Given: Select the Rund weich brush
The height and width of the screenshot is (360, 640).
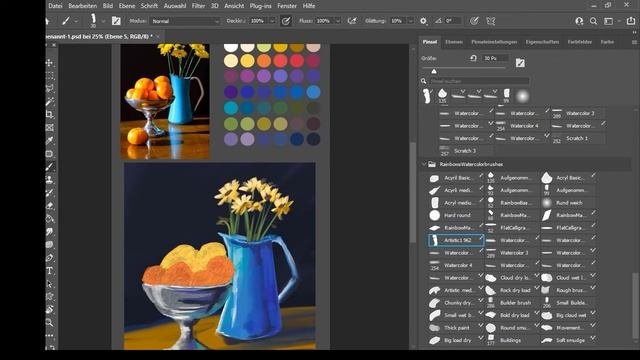Looking at the screenshot, I should pyautogui.click(x=568, y=203).
